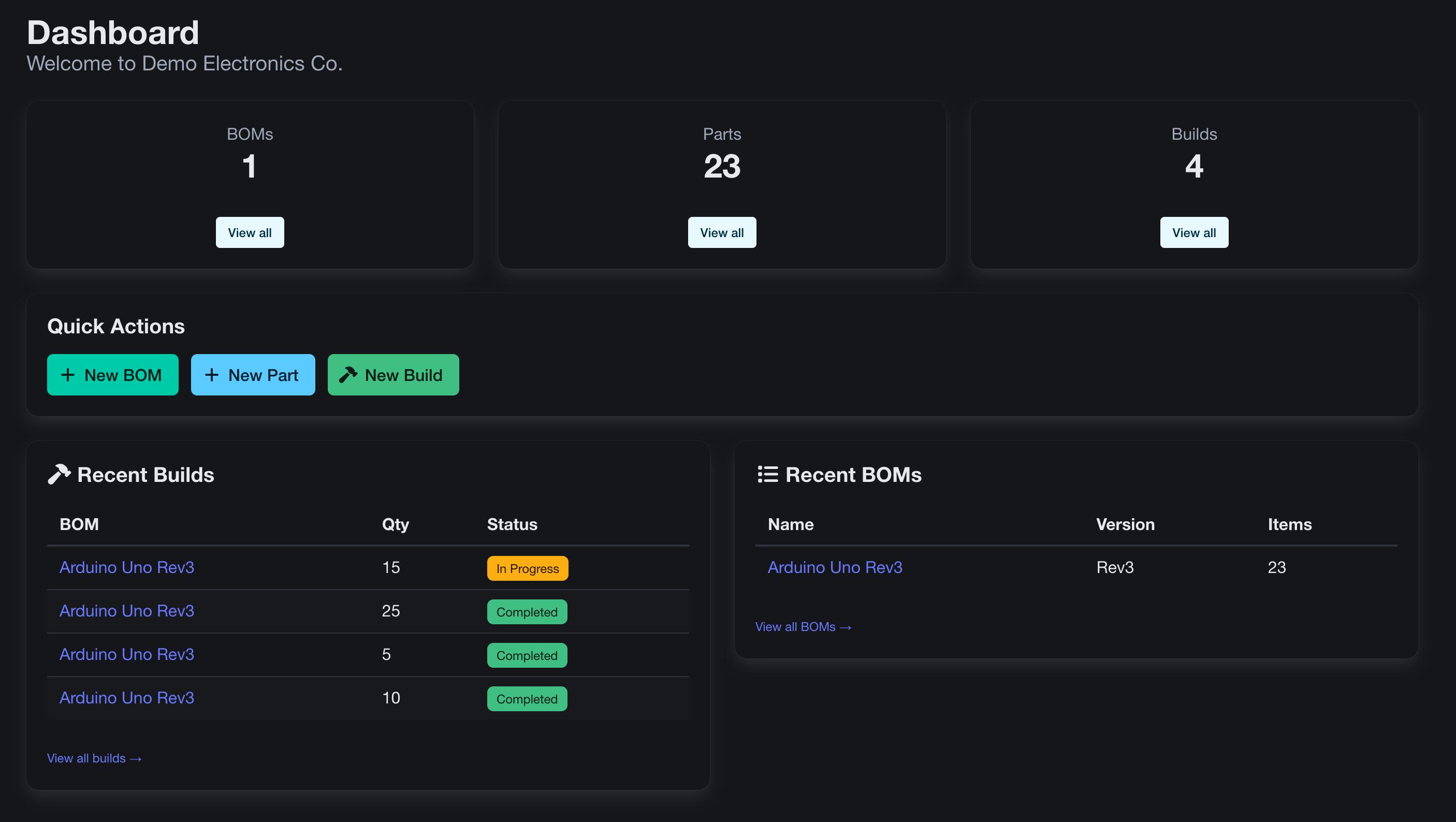View all Builds from the Builds card

click(x=1193, y=231)
